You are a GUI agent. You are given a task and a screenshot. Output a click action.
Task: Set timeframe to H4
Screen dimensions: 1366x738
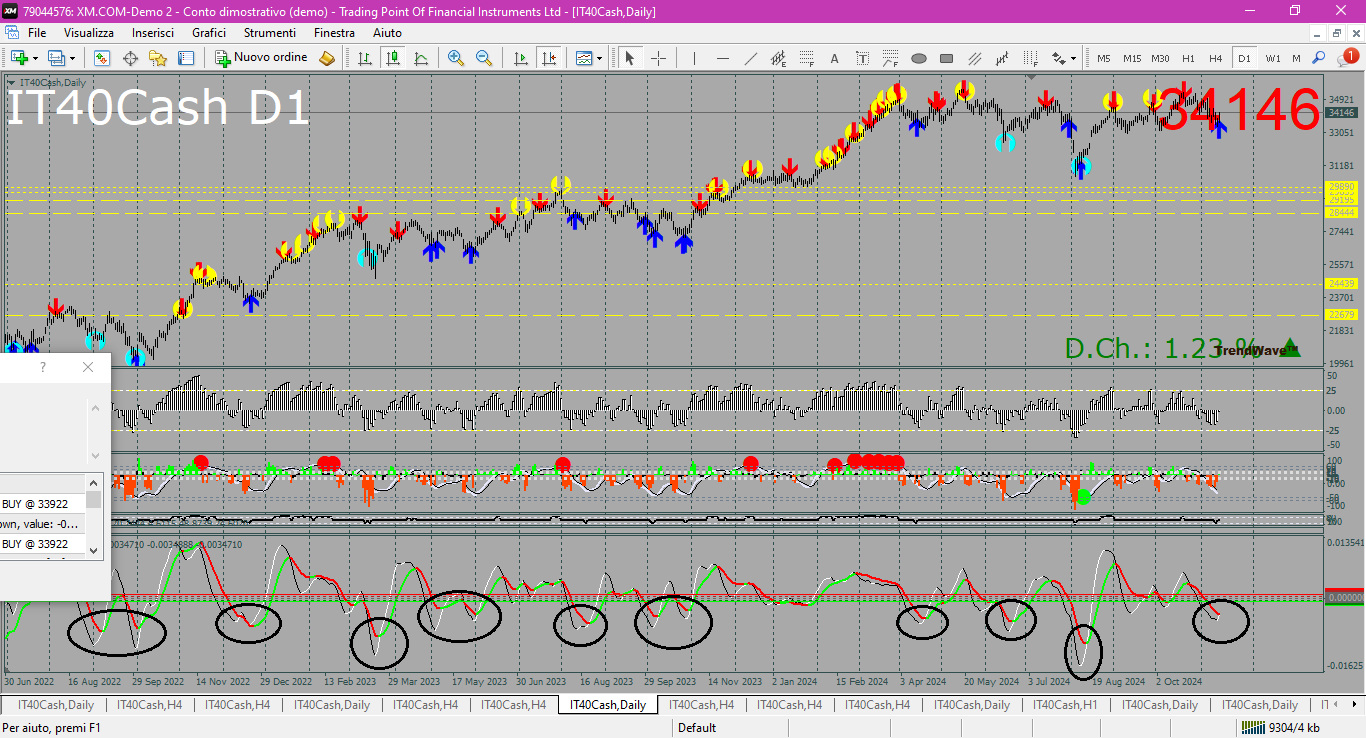click(x=1216, y=58)
